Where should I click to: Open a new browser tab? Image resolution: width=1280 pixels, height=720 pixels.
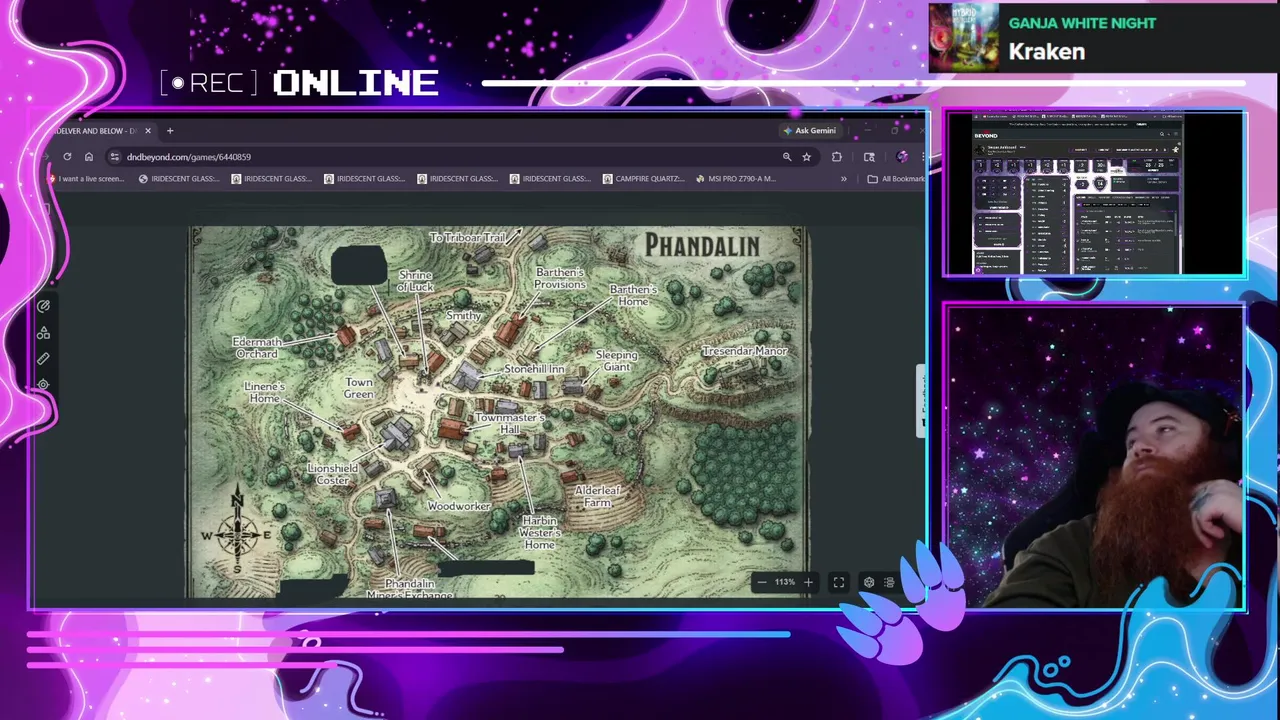pyautogui.click(x=170, y=131)
